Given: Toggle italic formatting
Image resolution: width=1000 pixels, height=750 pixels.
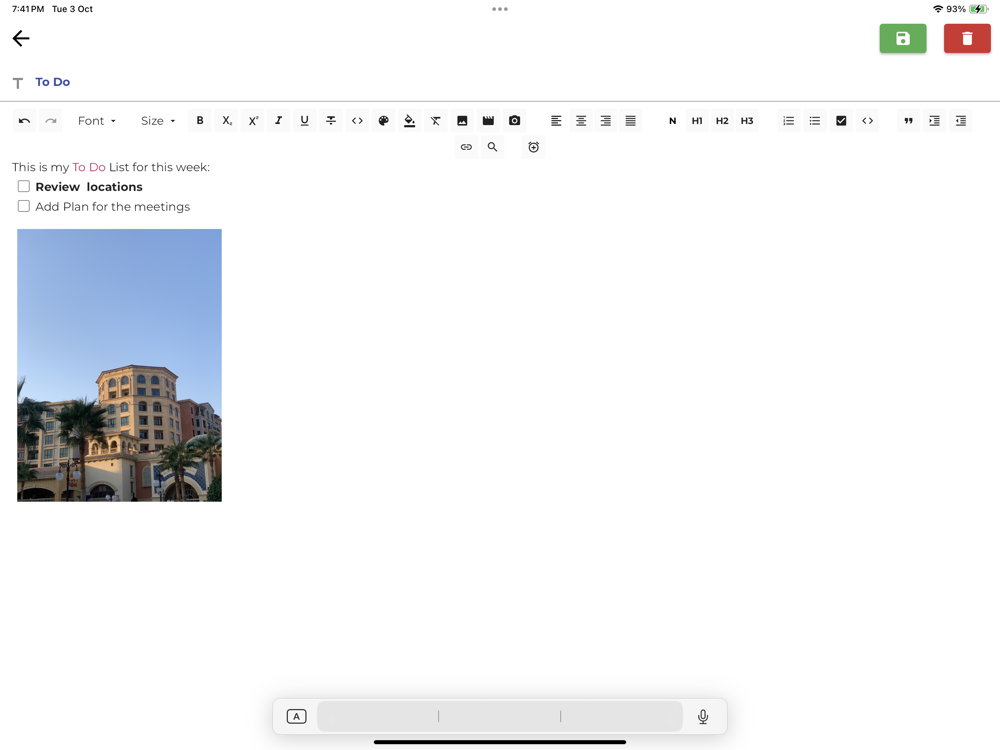Looking at the screenshot, I should pyautogui.click(x=279, y=121).
